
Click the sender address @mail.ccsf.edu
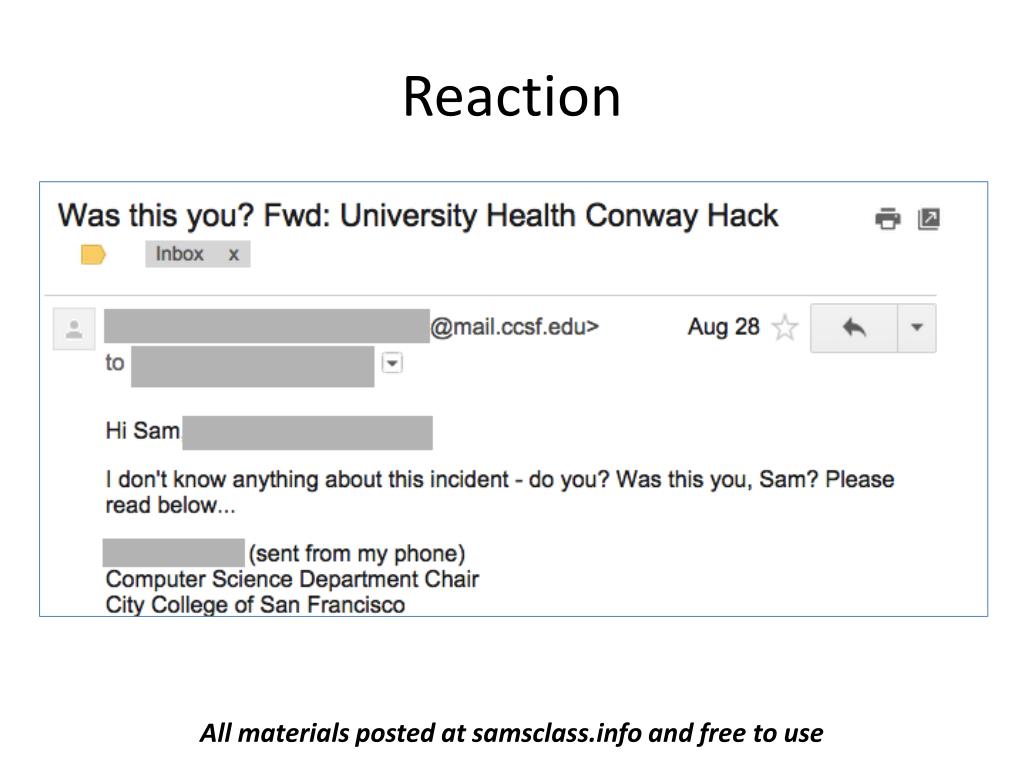514,327
